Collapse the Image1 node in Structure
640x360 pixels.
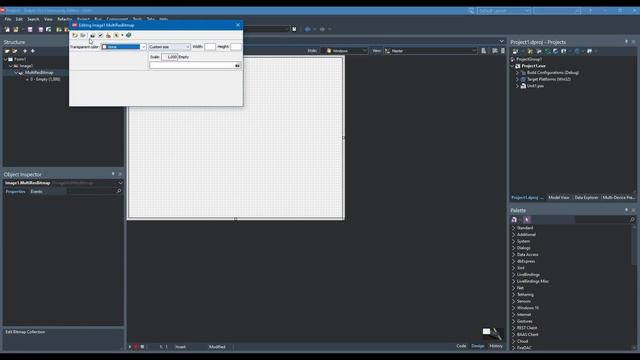tap(11, 66)
